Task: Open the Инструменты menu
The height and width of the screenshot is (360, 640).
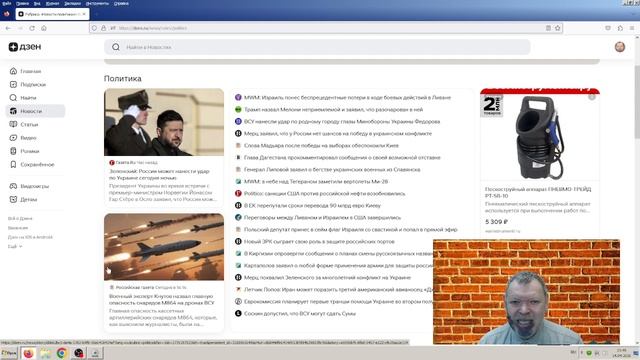Action: pyautogui.click(x=97, y=3)
